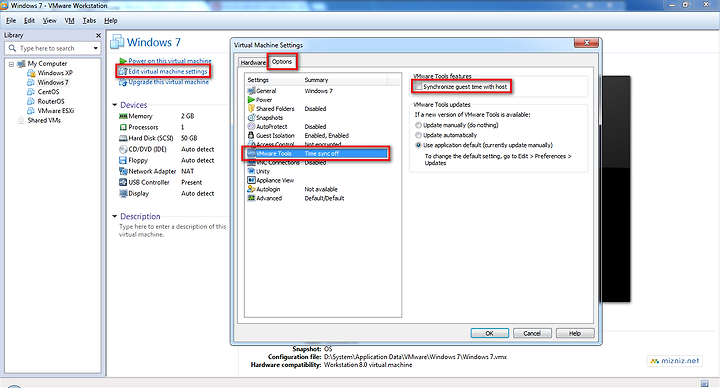This screenshot has height=388, width=720.
Task: Click the USB Controller icon
Action: (123, 182)
